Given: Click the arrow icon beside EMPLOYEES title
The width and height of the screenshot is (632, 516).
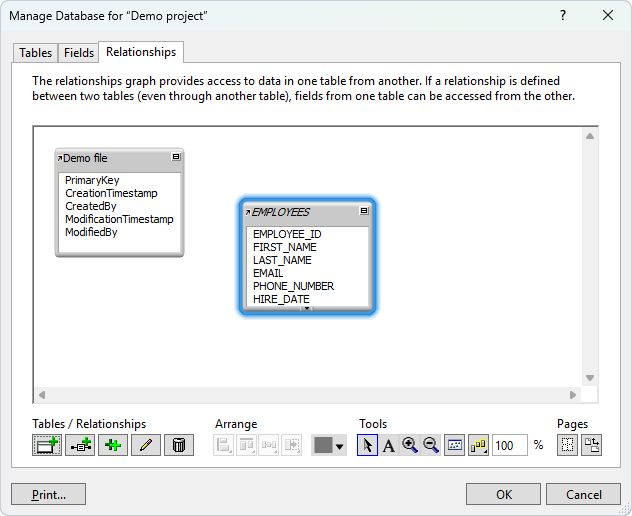Looking at the screenshot, I should [x=247, y=212].
